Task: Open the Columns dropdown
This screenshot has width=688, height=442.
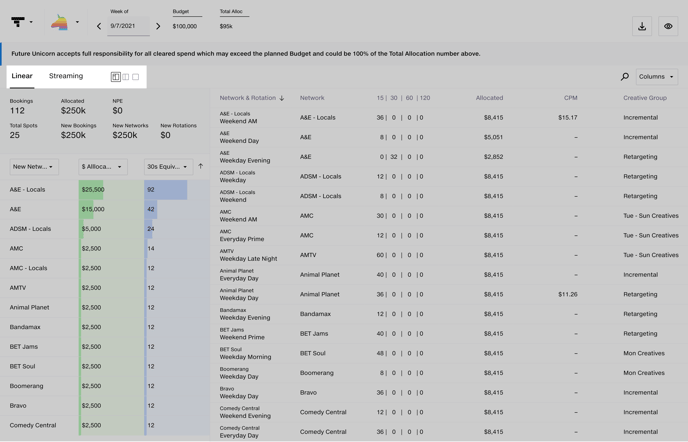Action: (x=656, y=76)
